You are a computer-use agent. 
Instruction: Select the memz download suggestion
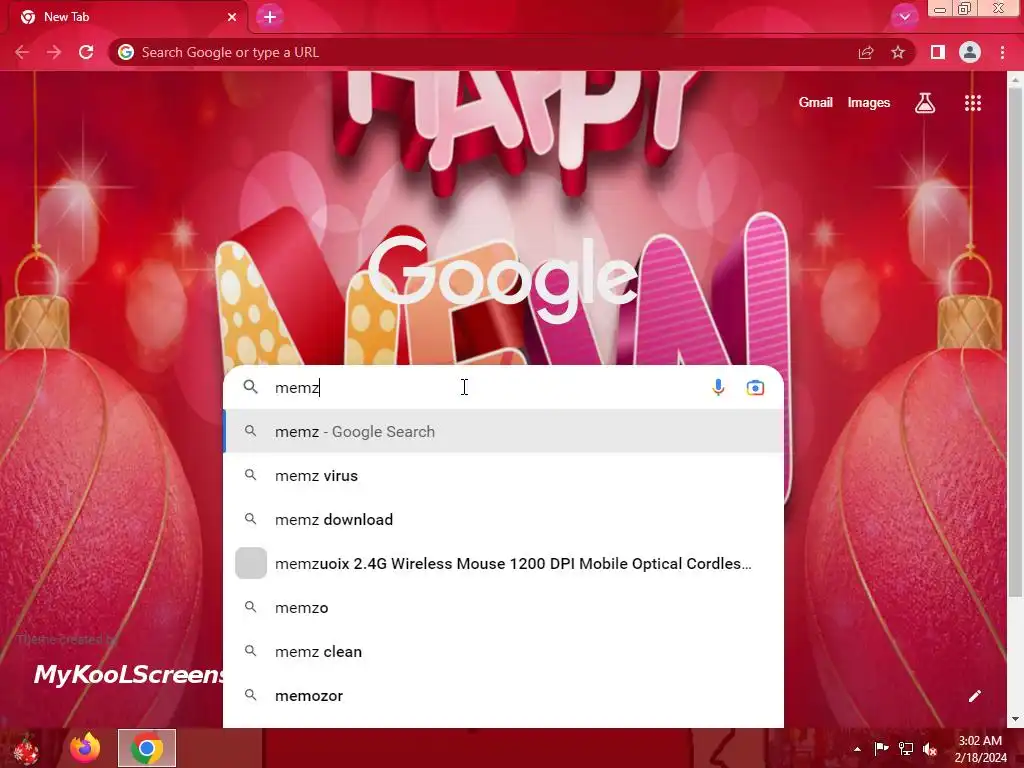coord(504,519)
